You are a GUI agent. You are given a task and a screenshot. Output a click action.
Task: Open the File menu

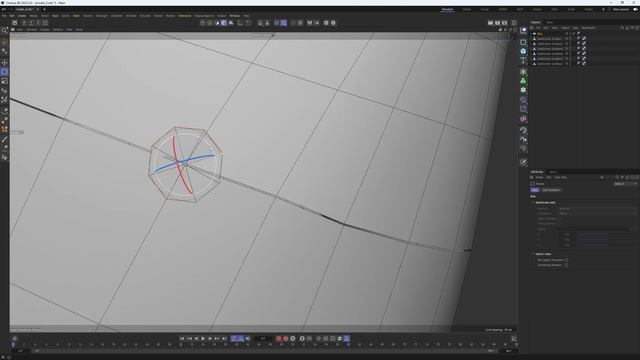point(4,16)
